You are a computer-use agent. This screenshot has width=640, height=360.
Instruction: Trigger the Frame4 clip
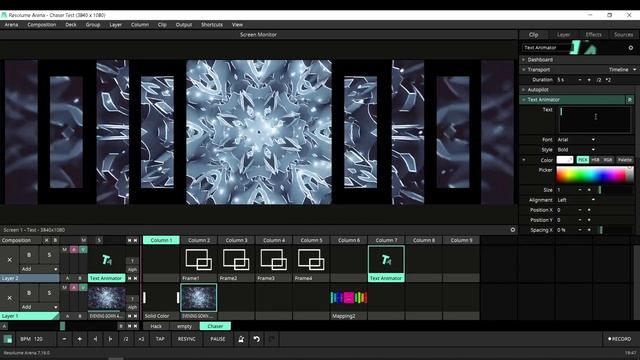tap(311, 260)
